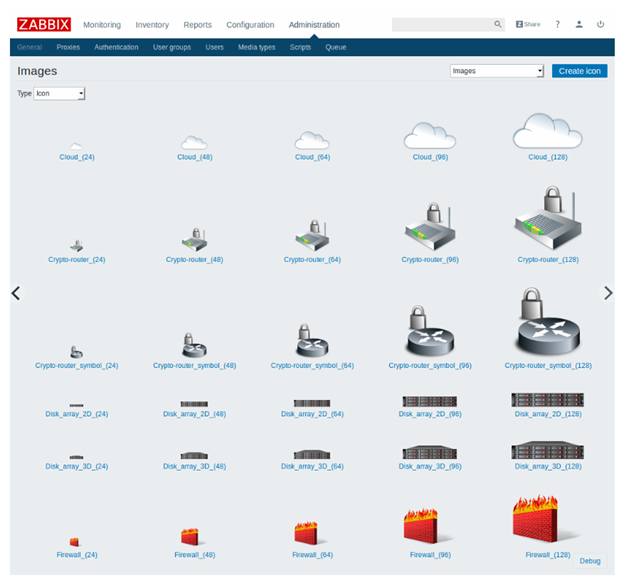Open the Cloud_(64) link
This screenshot has width=624, height=585.
click(x=312, y=157)
